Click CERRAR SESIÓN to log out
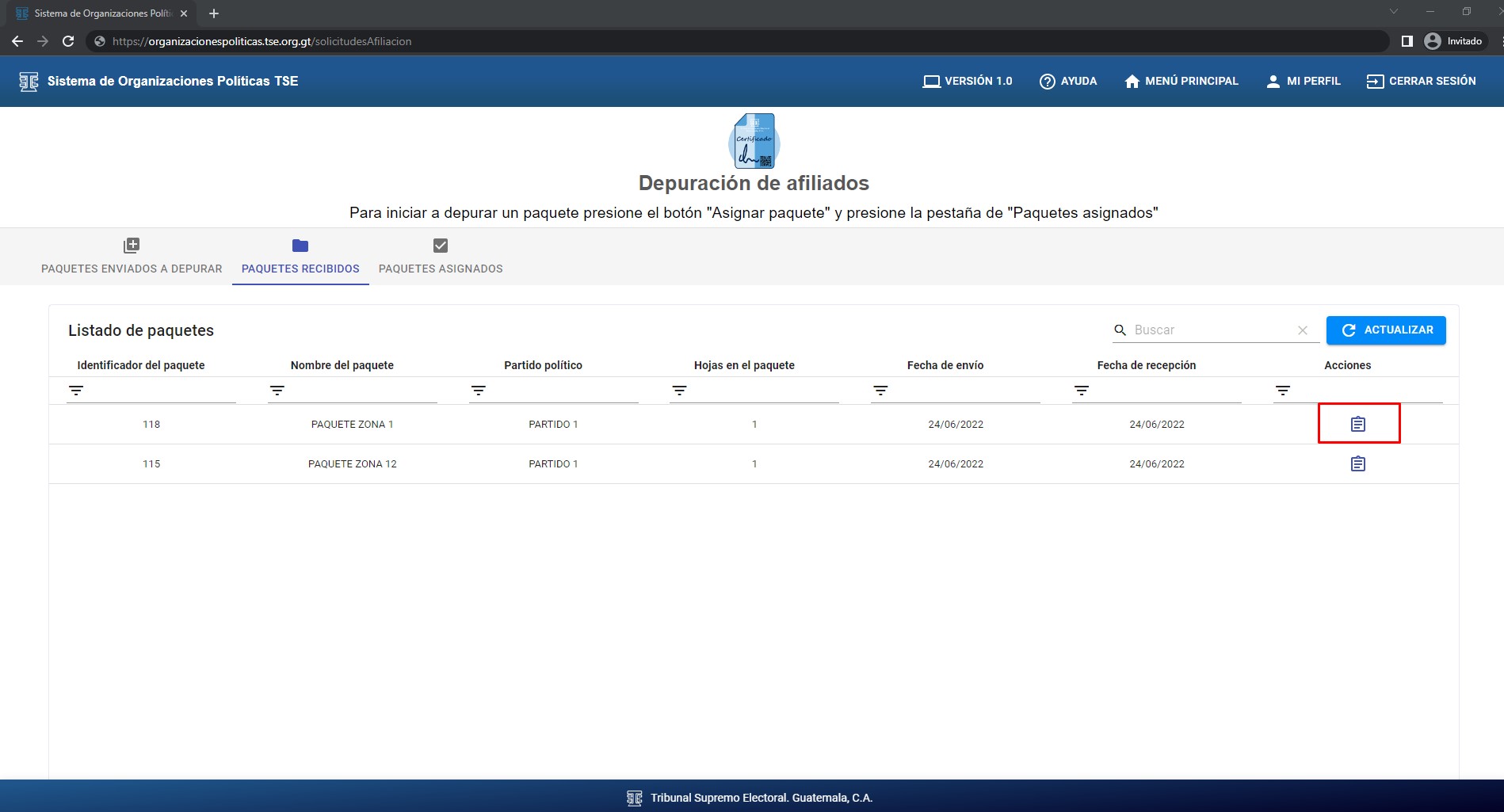Image resolution: width=1504 pixels, height=812 pixels. (x=1422, y=82)
